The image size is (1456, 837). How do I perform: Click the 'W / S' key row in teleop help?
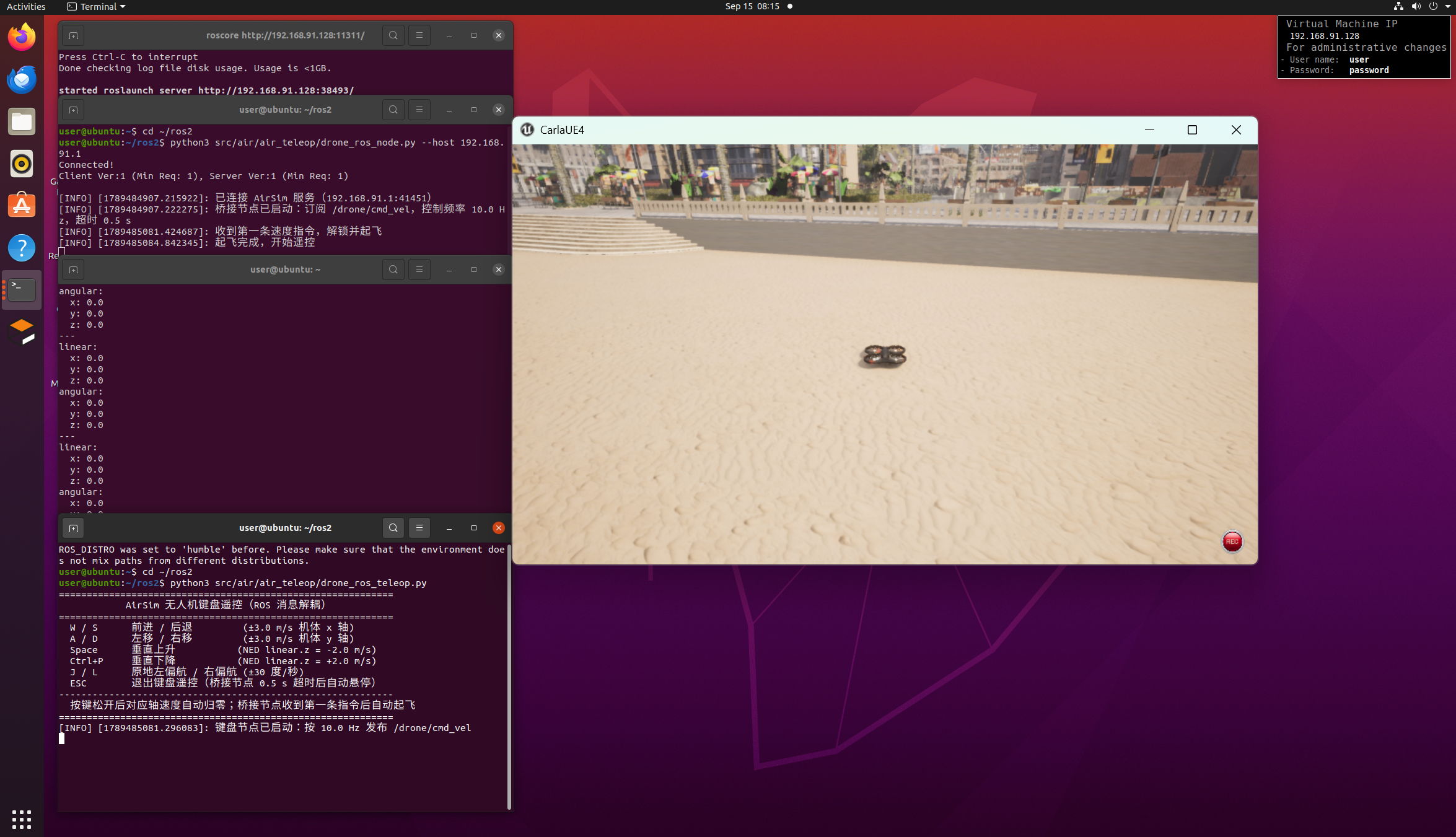pyautogui.click(x=212, y=628)
